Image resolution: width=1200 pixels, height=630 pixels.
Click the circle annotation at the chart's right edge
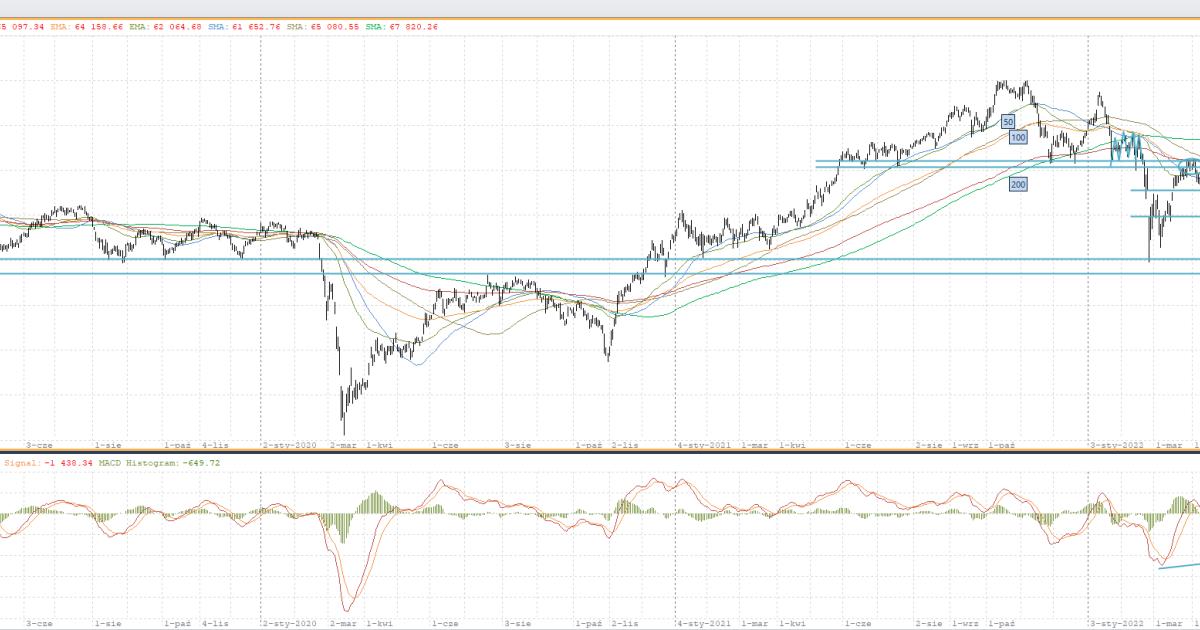click(1188, 165)
